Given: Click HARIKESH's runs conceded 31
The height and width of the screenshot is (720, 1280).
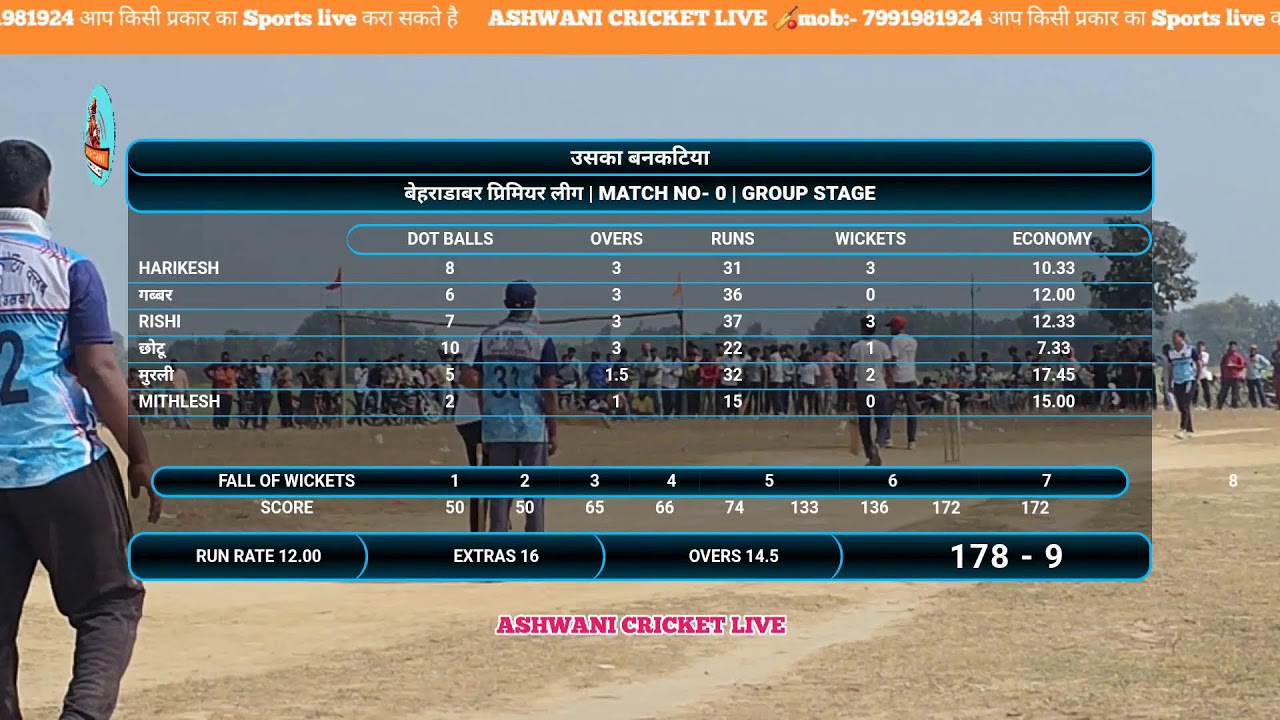Looking at the screenshot, I should (x=733, y=268).
